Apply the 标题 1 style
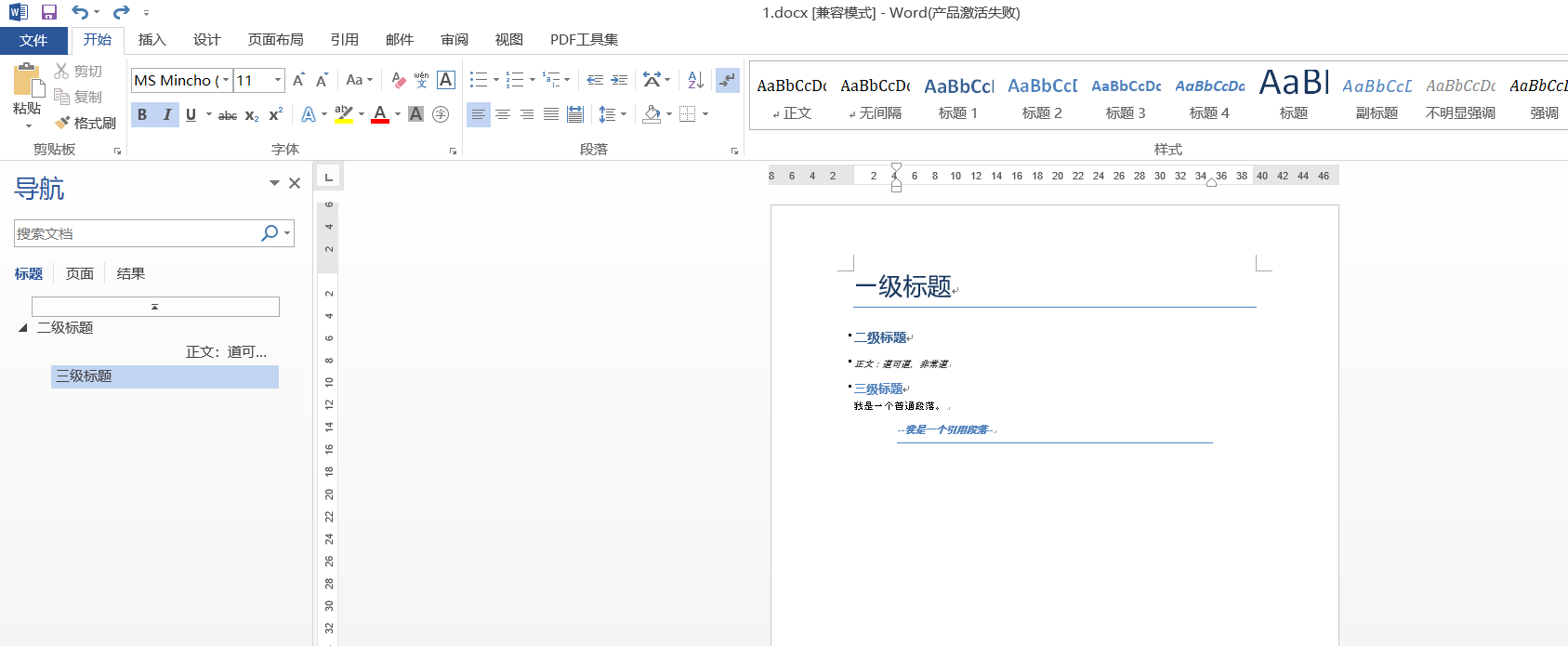The image size is (1568, 646). pyautogui.click(x=958, y=98)
